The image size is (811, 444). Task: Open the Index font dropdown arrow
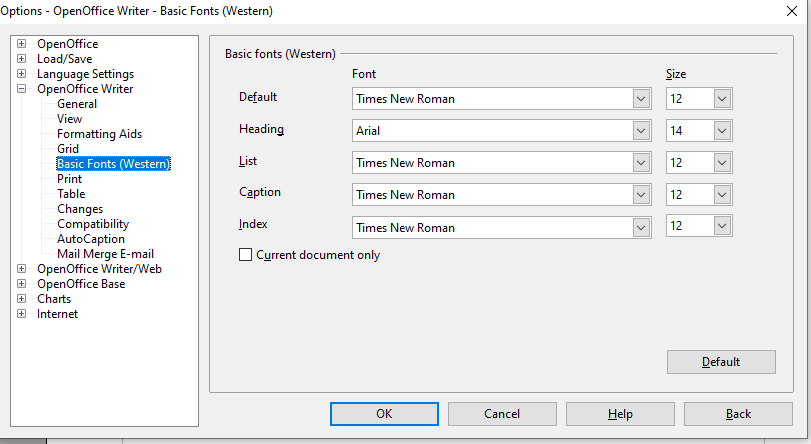pos(641,228)
